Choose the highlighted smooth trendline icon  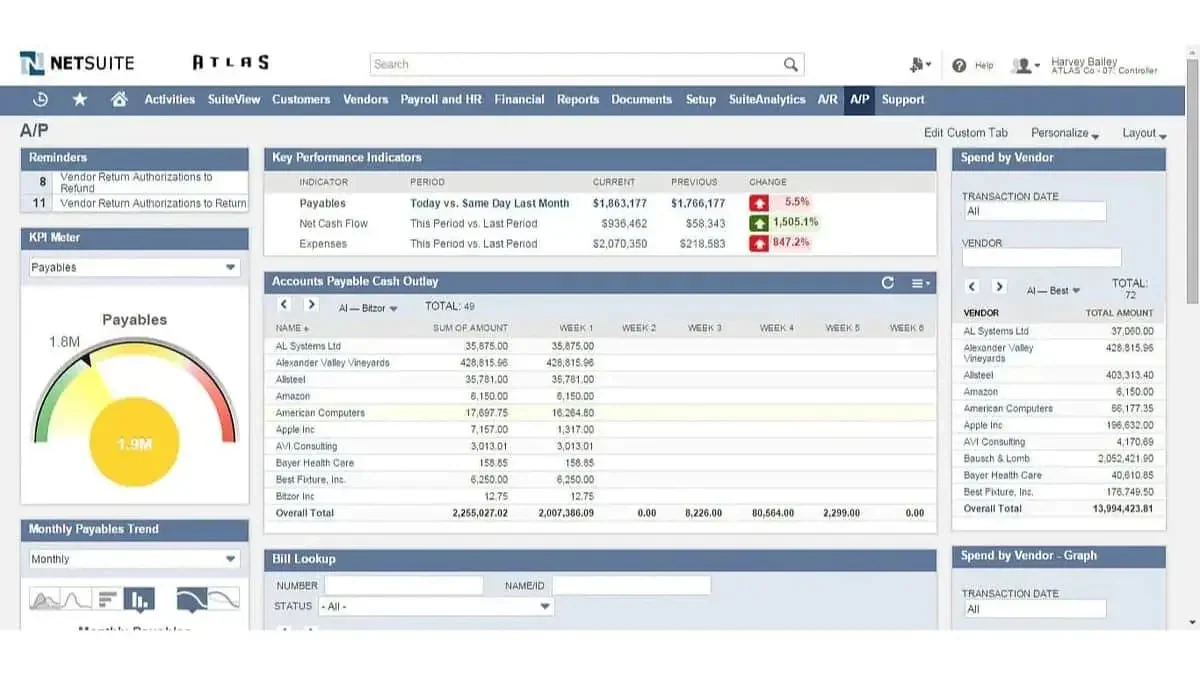pos(193,599)
